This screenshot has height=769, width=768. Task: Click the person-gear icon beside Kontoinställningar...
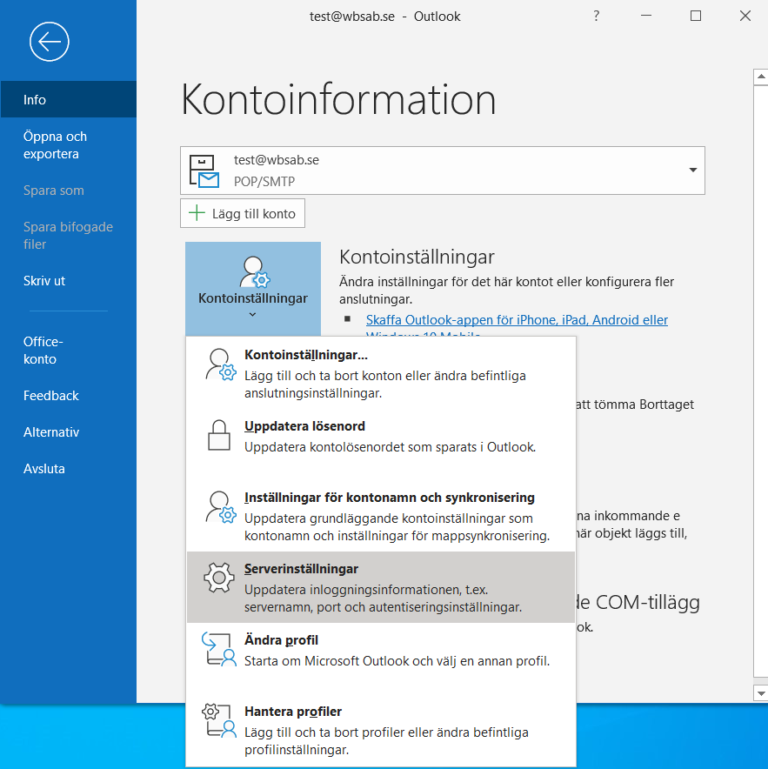(x=220, y=364)
